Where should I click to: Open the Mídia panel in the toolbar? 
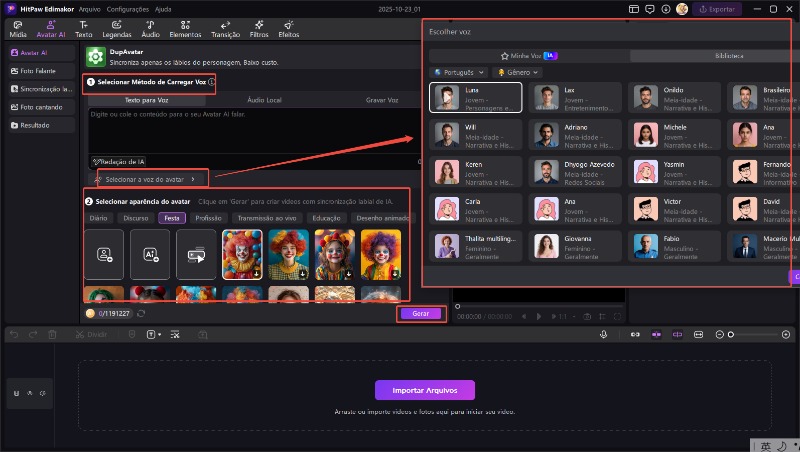pyautogui.click(x=18, y=28)
